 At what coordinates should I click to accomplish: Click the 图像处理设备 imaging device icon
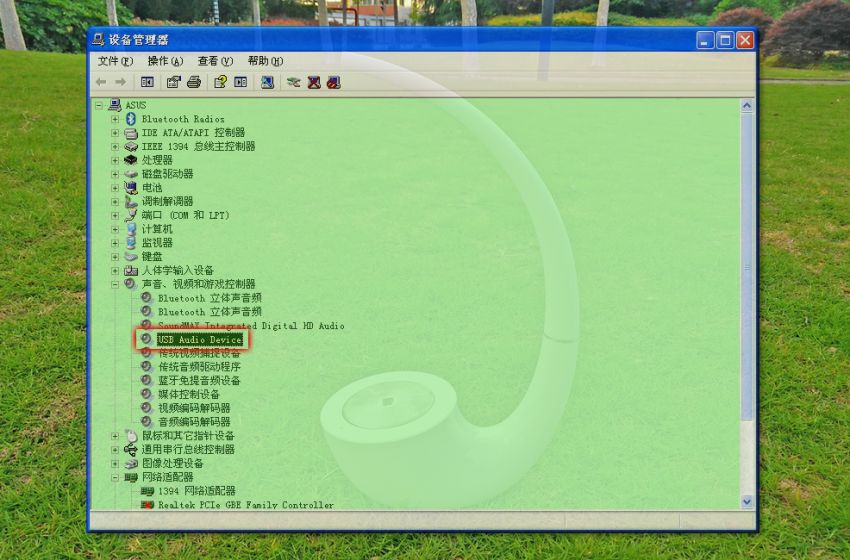(x=131, y=464)
